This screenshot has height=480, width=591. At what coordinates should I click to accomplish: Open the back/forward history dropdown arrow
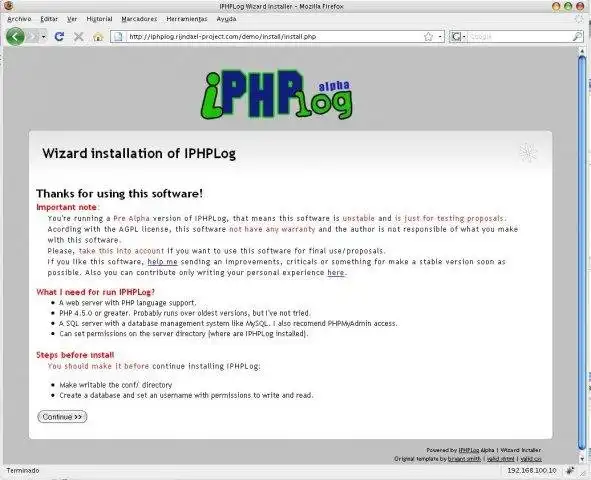(x=44, y=37)
